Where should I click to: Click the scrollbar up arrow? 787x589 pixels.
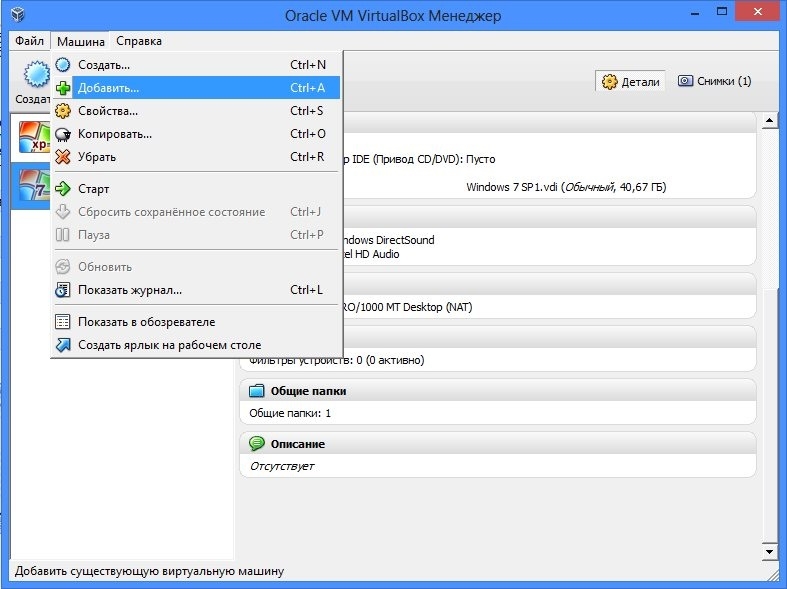point(769,120)
